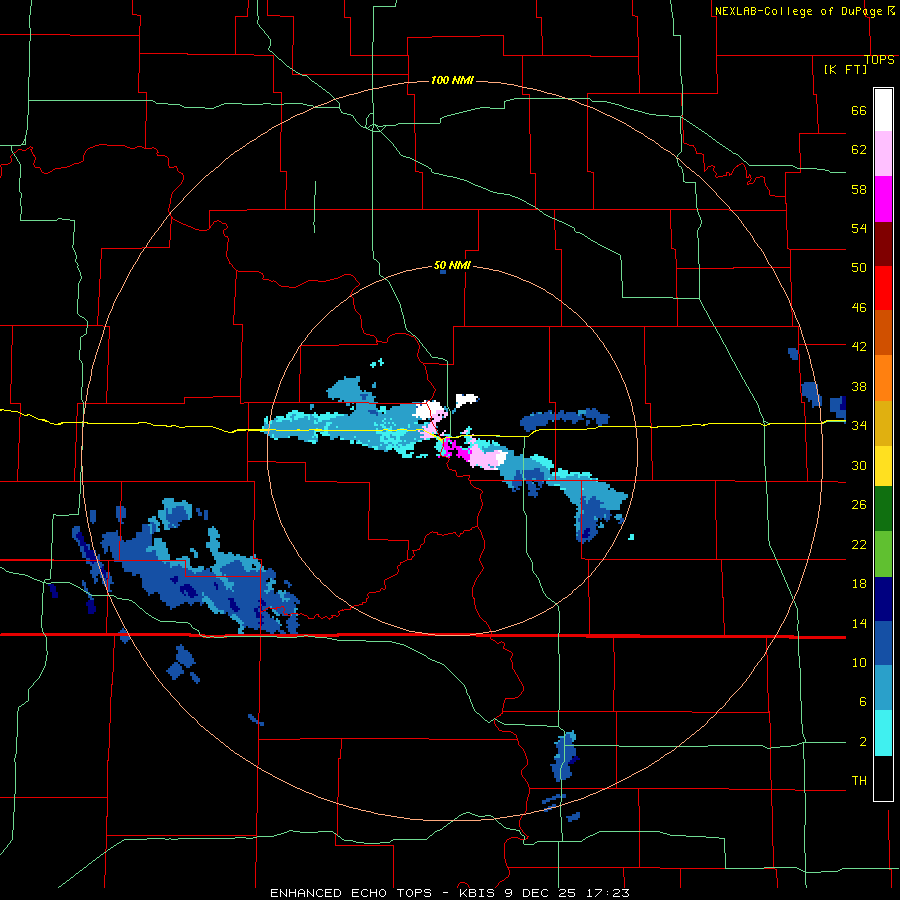This screenshot has height=900, width=900.
Task: Click the navy legend swatch
Action: [883, 599]
